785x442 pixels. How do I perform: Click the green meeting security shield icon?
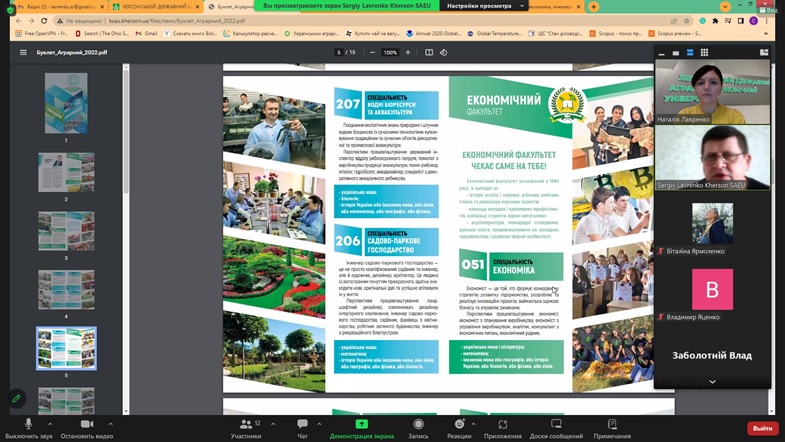click(11, 9)
